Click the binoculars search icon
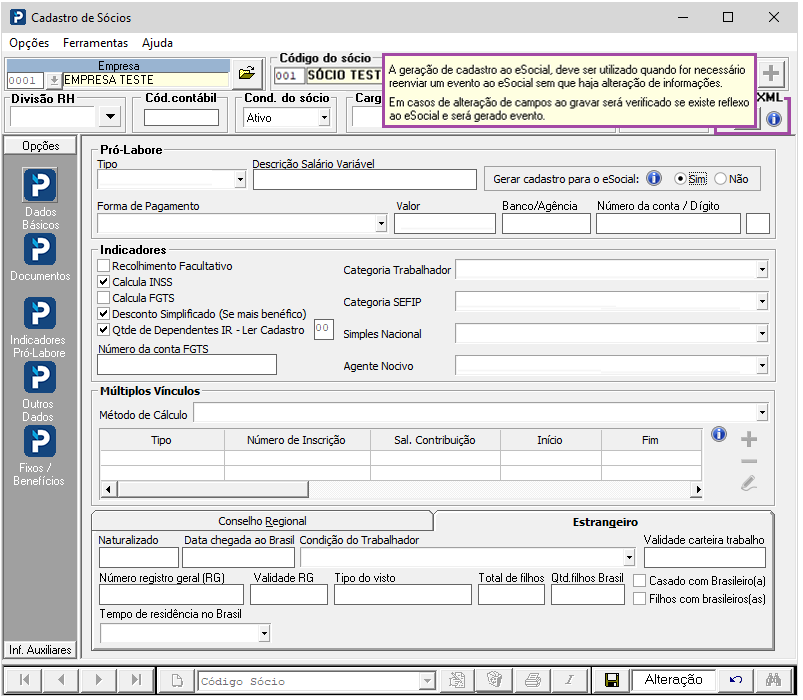 (x=773, y=680)
